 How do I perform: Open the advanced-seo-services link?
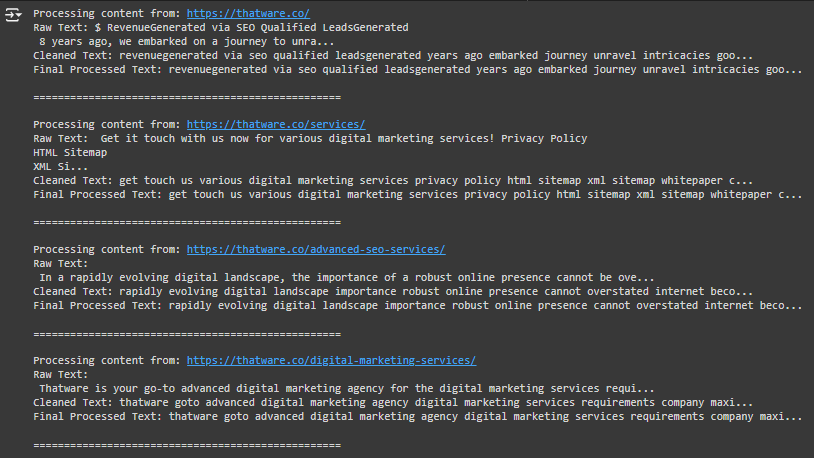pyautogui.click(x=316, y=250)
